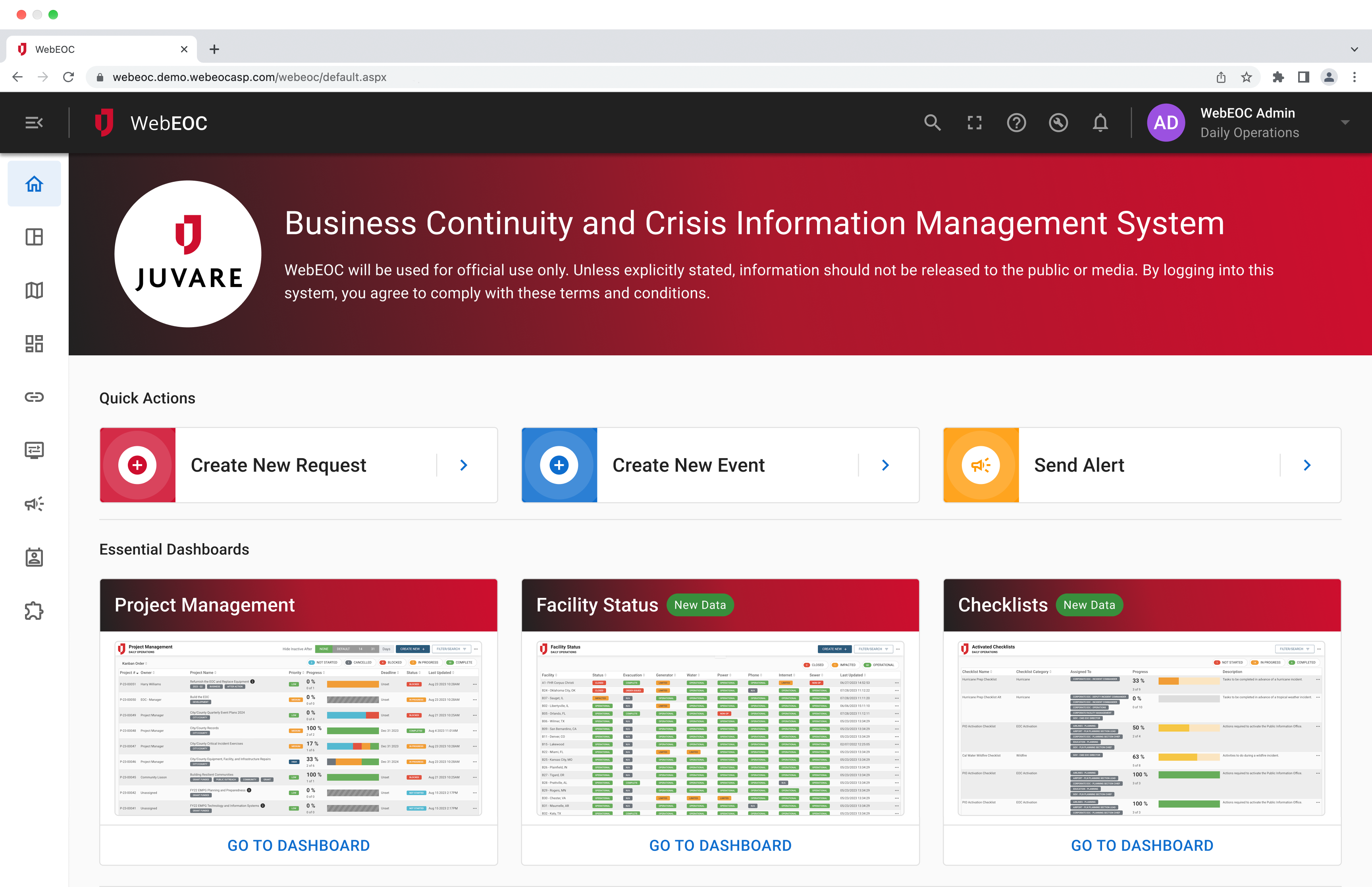This screenshot has height=887, width=1372.
Task: Expand chevron on Create New Event card
Action: (886, 465)
